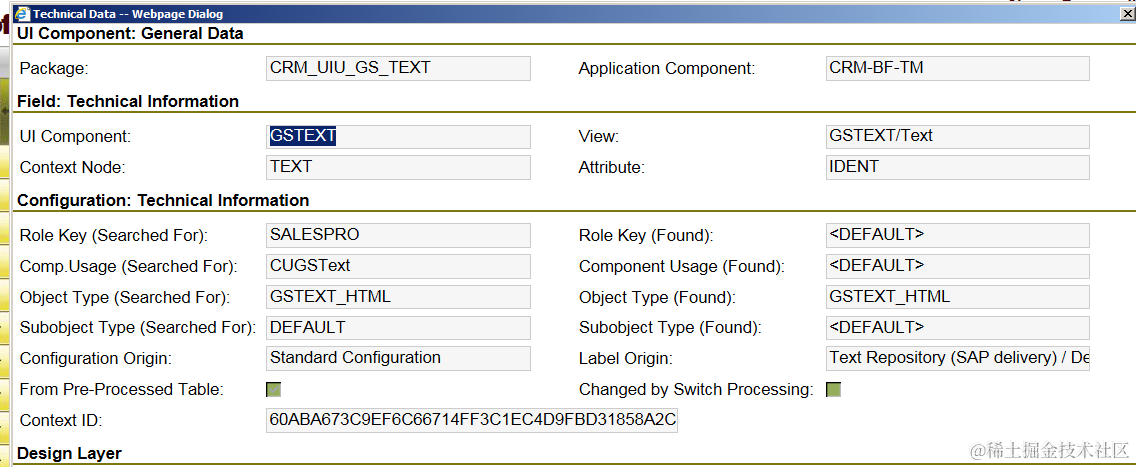Click the 'Label Origin:' label
Viewport: 1136px width, 467px height.
point(626,358)
